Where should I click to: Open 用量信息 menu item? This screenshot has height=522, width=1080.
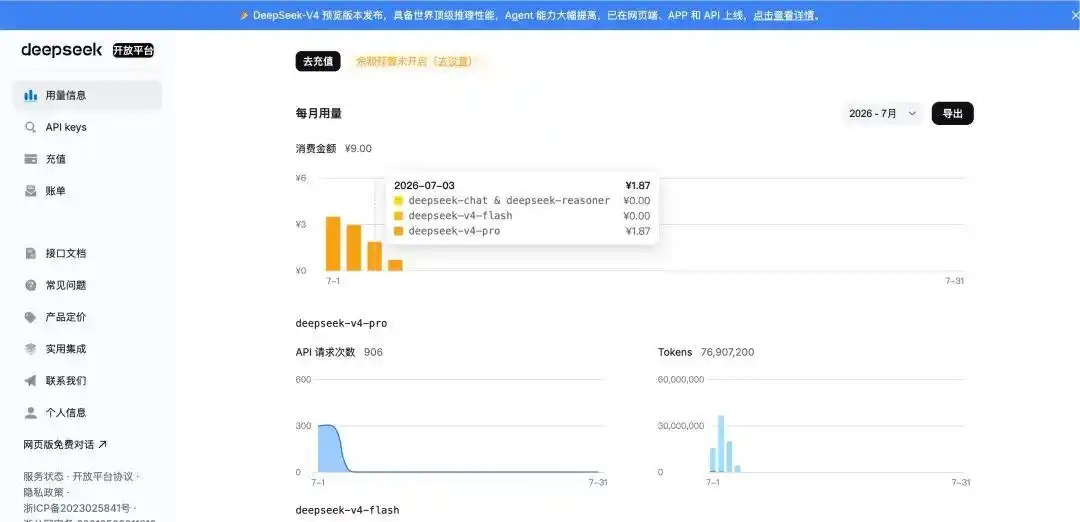(x=87, y=96)
